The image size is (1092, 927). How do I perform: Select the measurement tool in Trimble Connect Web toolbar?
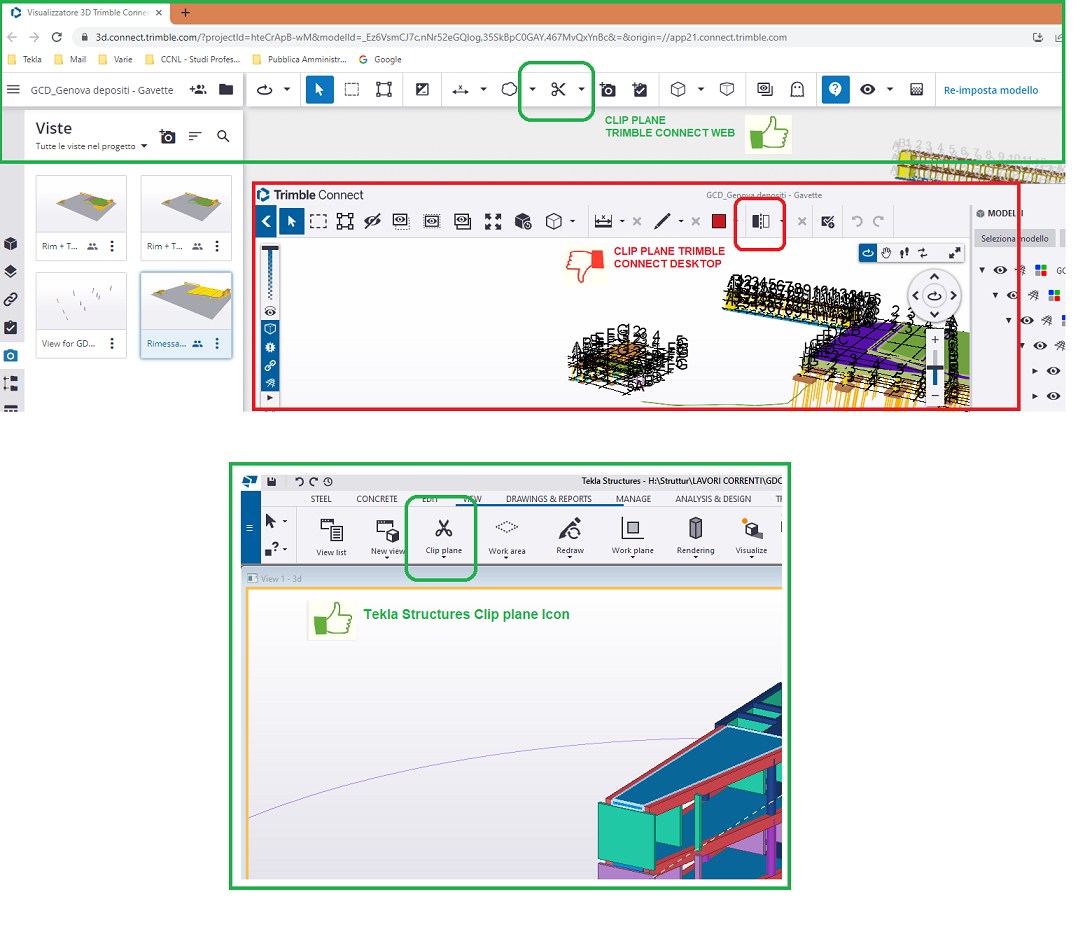(x=462, y=89)
